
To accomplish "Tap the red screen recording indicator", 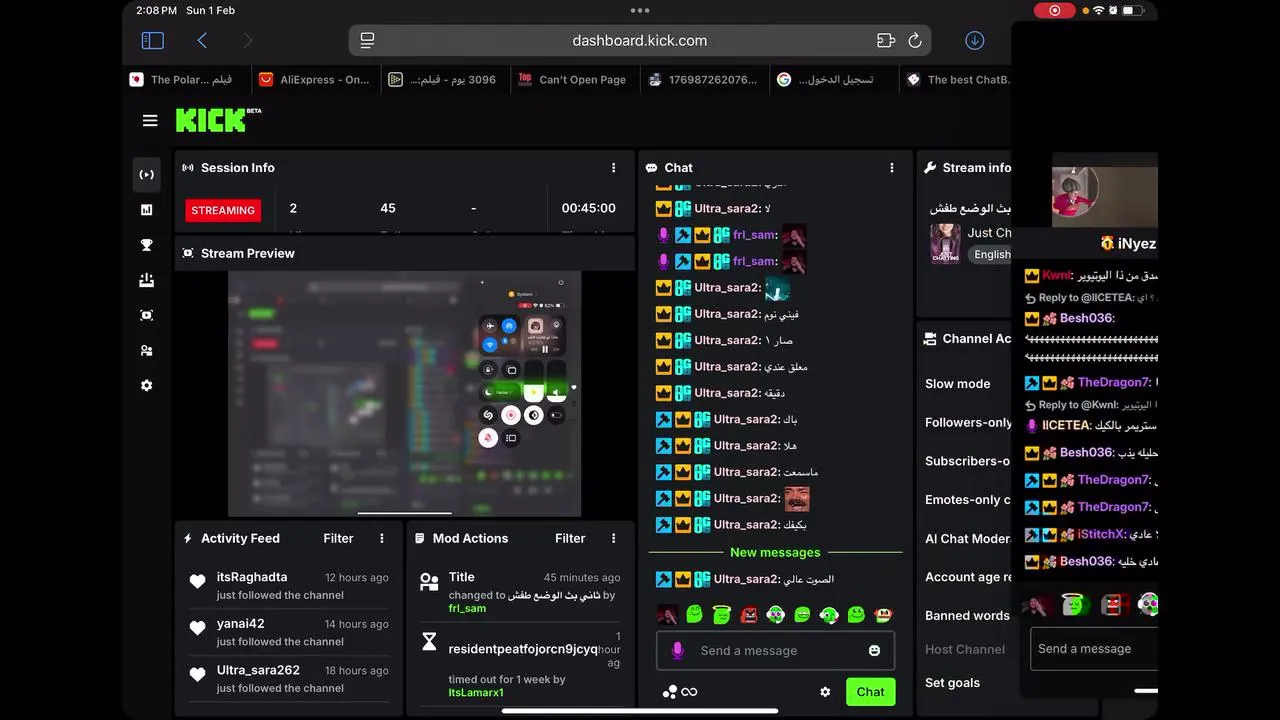I will coord(1054,10).
